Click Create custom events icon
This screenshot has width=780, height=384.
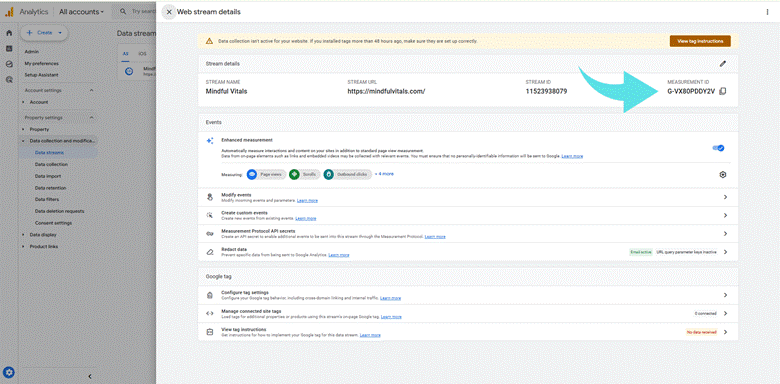[x=210, y=215]
